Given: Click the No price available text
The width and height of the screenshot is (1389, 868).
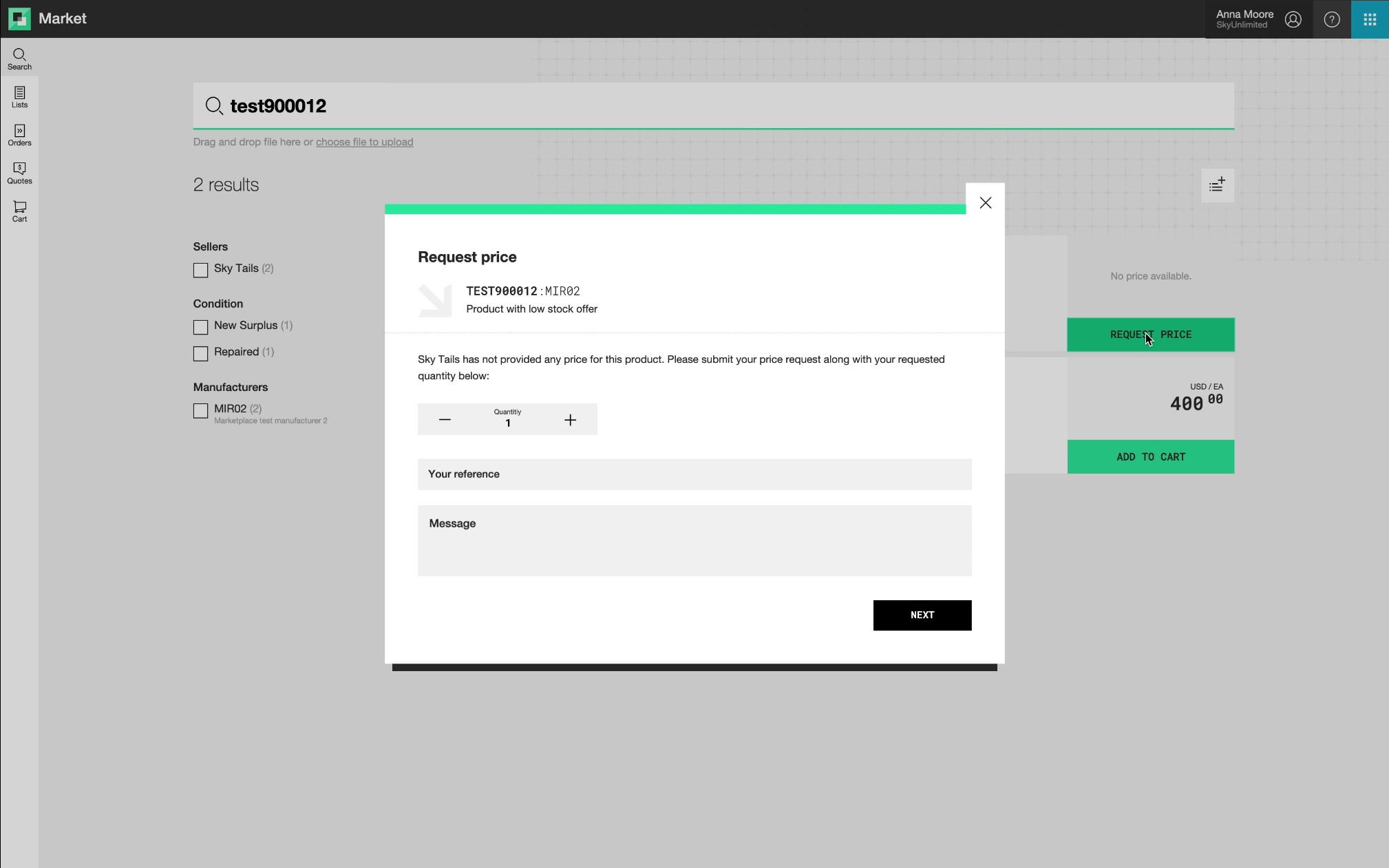Looking at the screenshot, I should (1150, 276).
